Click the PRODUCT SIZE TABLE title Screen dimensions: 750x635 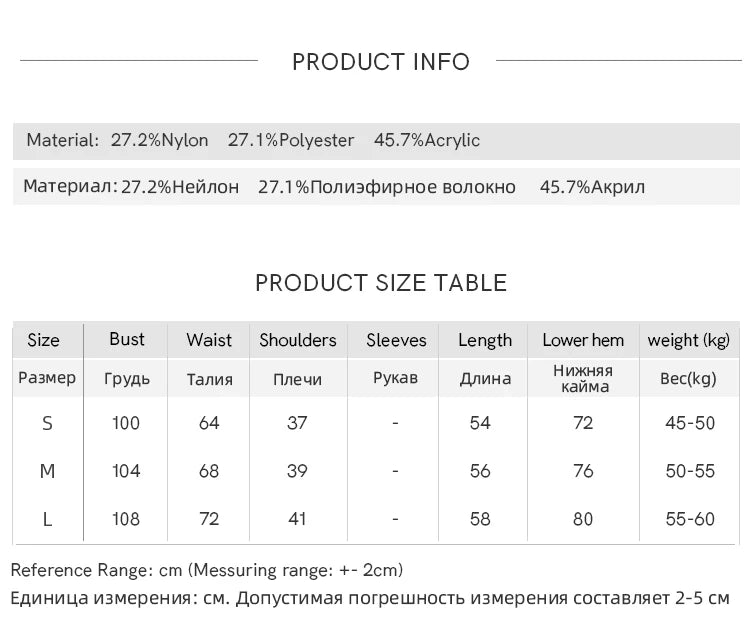pos(381,283)
